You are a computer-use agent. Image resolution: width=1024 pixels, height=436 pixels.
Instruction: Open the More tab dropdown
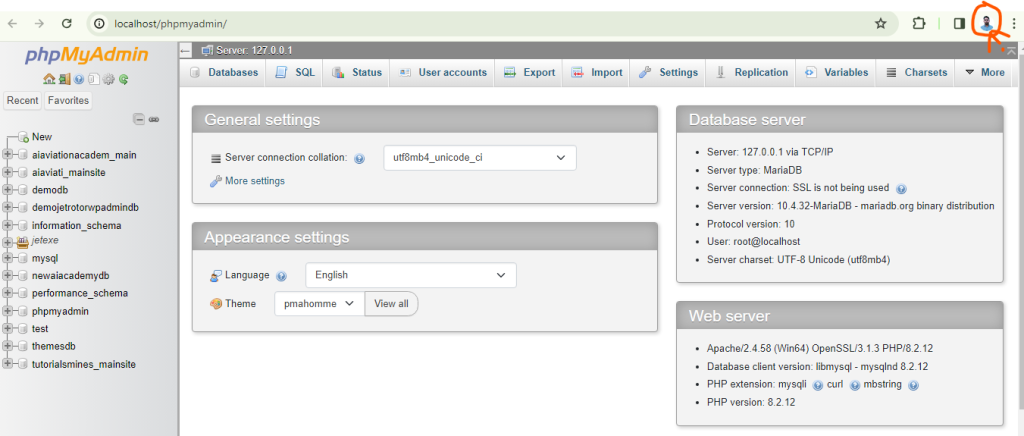(x=985, y=72)
